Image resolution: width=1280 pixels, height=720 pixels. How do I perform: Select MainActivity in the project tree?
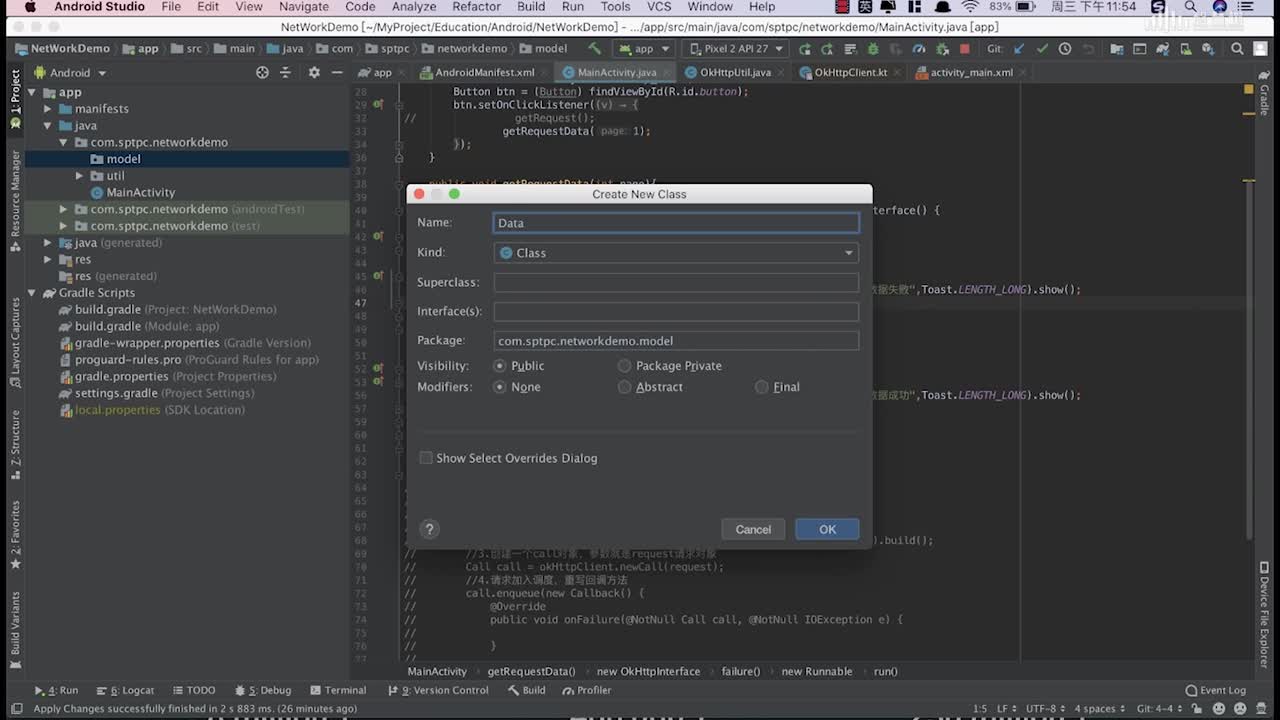click(x=140, y=192)
